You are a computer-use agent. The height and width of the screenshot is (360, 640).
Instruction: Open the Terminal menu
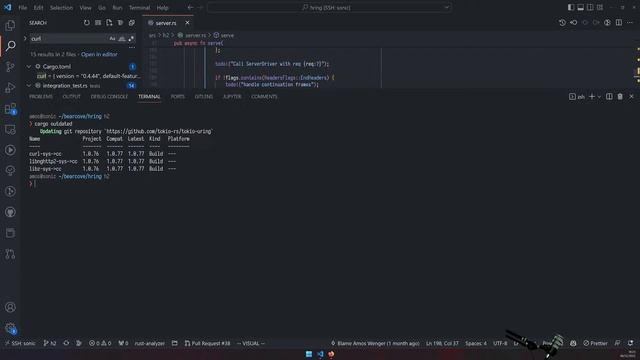(x=139, y=7)
